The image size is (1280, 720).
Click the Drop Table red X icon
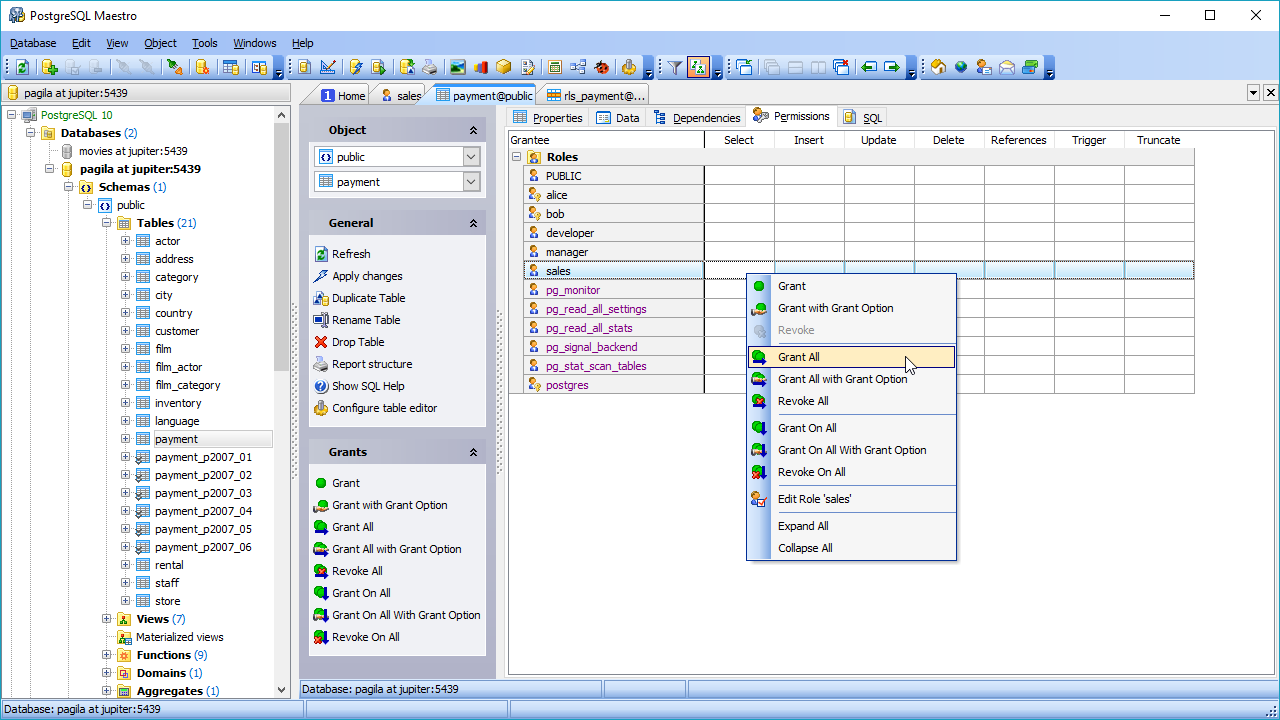tap(321, 342)
